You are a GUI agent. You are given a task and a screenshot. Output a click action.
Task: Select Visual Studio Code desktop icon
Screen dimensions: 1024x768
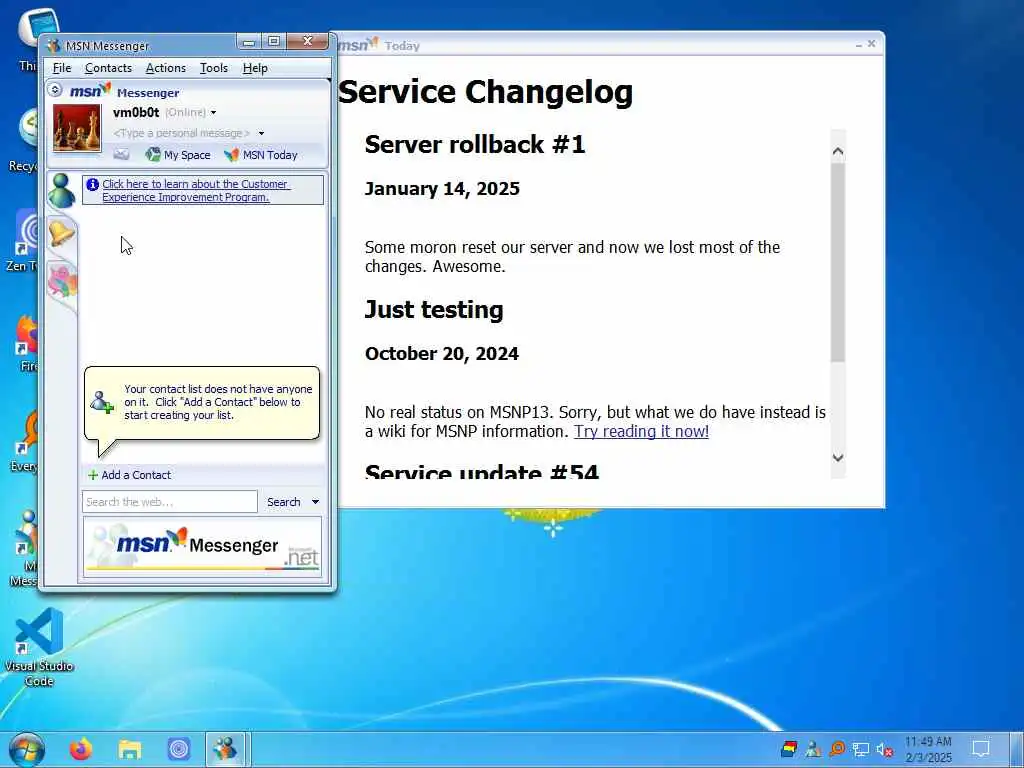click(39, 647)
